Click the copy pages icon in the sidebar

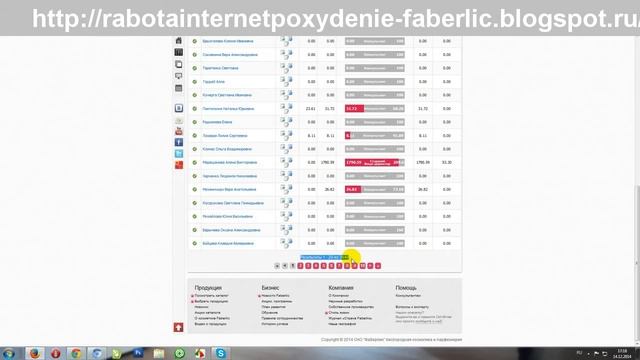178,64
